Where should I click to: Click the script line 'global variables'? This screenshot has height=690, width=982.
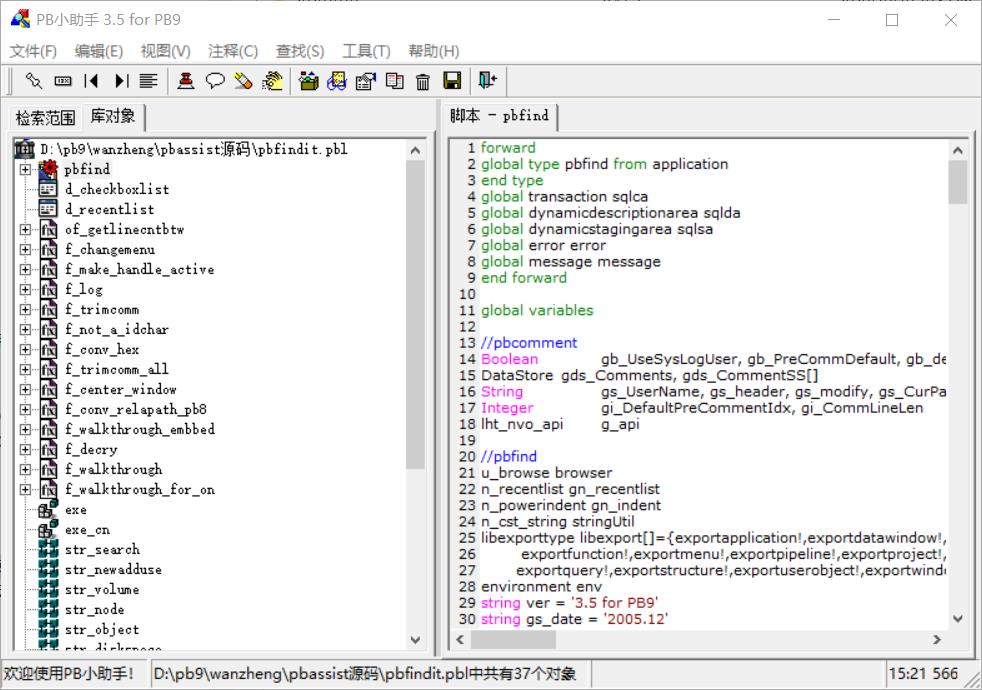[537, 311]
